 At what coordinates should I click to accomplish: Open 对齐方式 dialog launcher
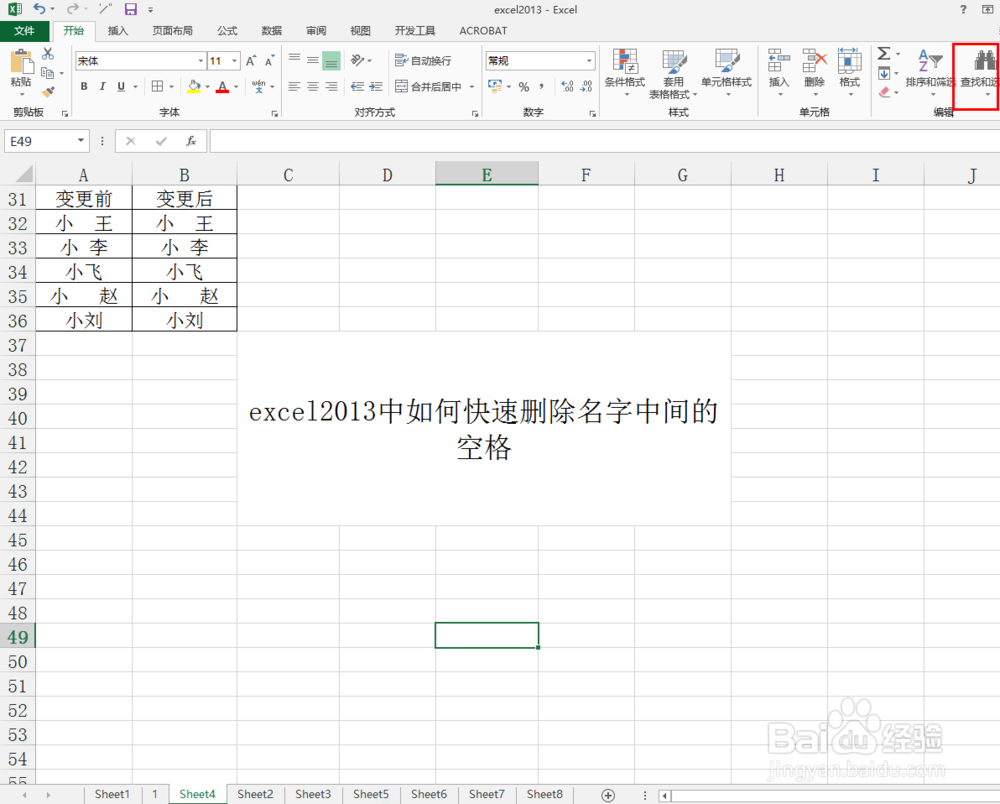[475, 113]
